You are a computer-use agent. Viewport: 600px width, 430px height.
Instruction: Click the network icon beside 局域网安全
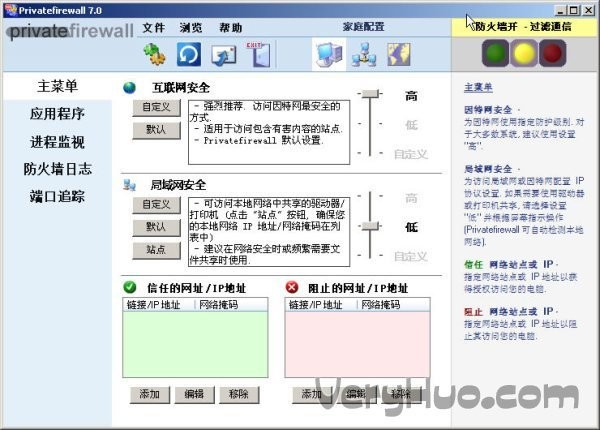click(x=129, y=185)
